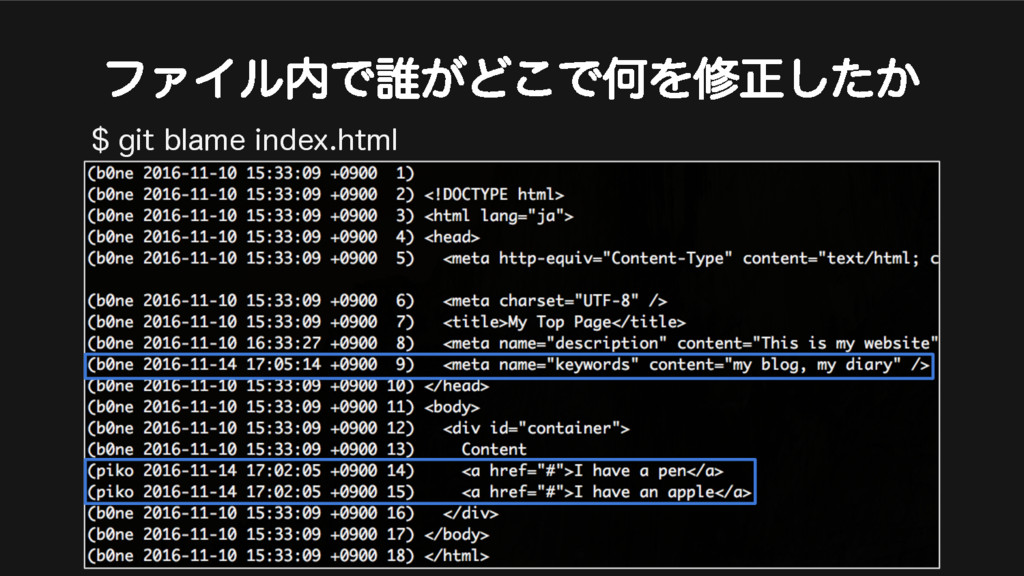This screenshot has width=1024, height=576.
Task: Click the </div> closing tag line 16
Action: (293, 513)
